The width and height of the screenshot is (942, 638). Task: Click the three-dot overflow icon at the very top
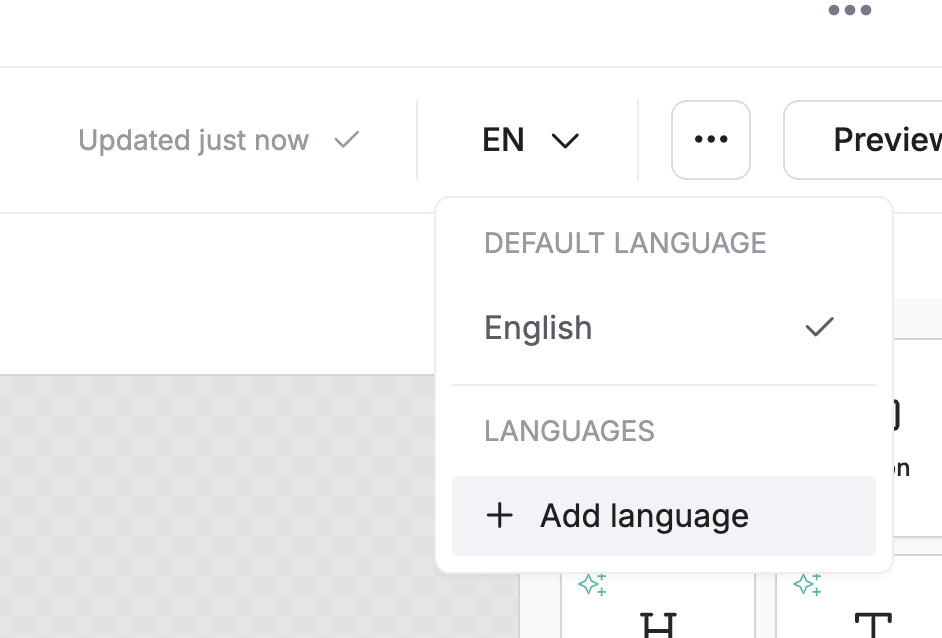click(850, 11)
